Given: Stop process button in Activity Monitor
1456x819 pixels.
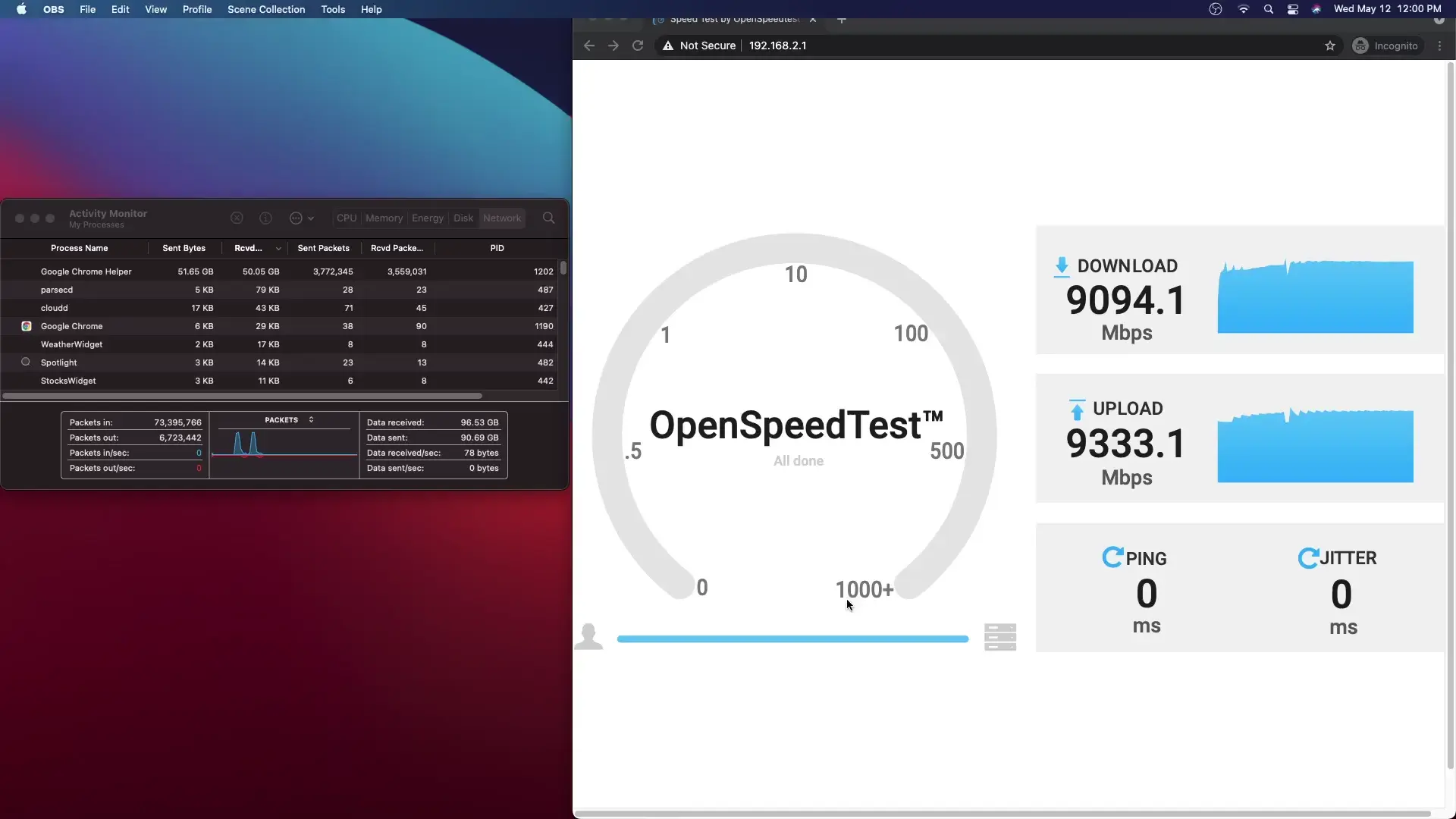Looking at the screenshot, I should click(237, 218).
